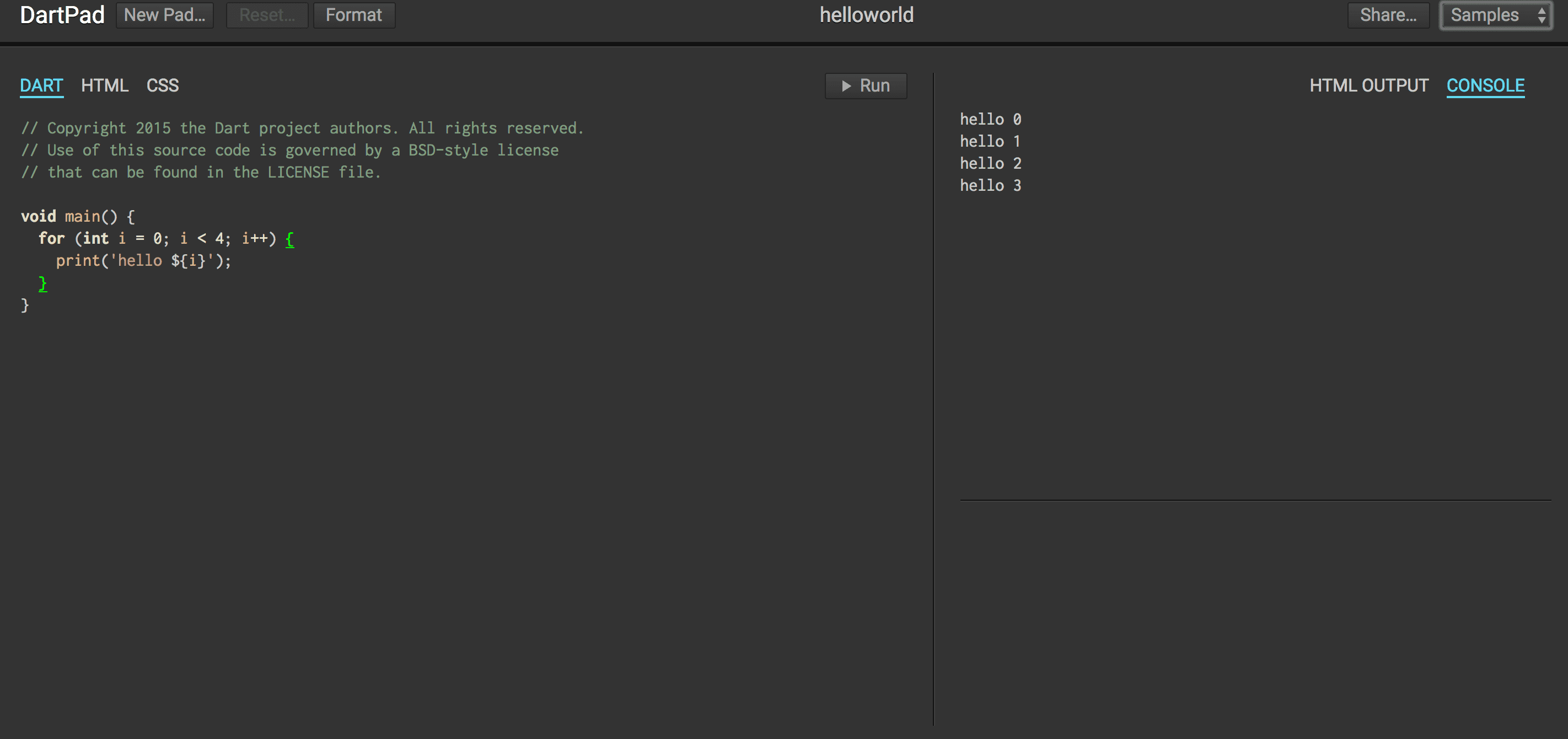Image resolution: width=1568 pixels, height=739 pixels.
Task: Click the 'hello 3' console output line
Action: click(990, 185)
